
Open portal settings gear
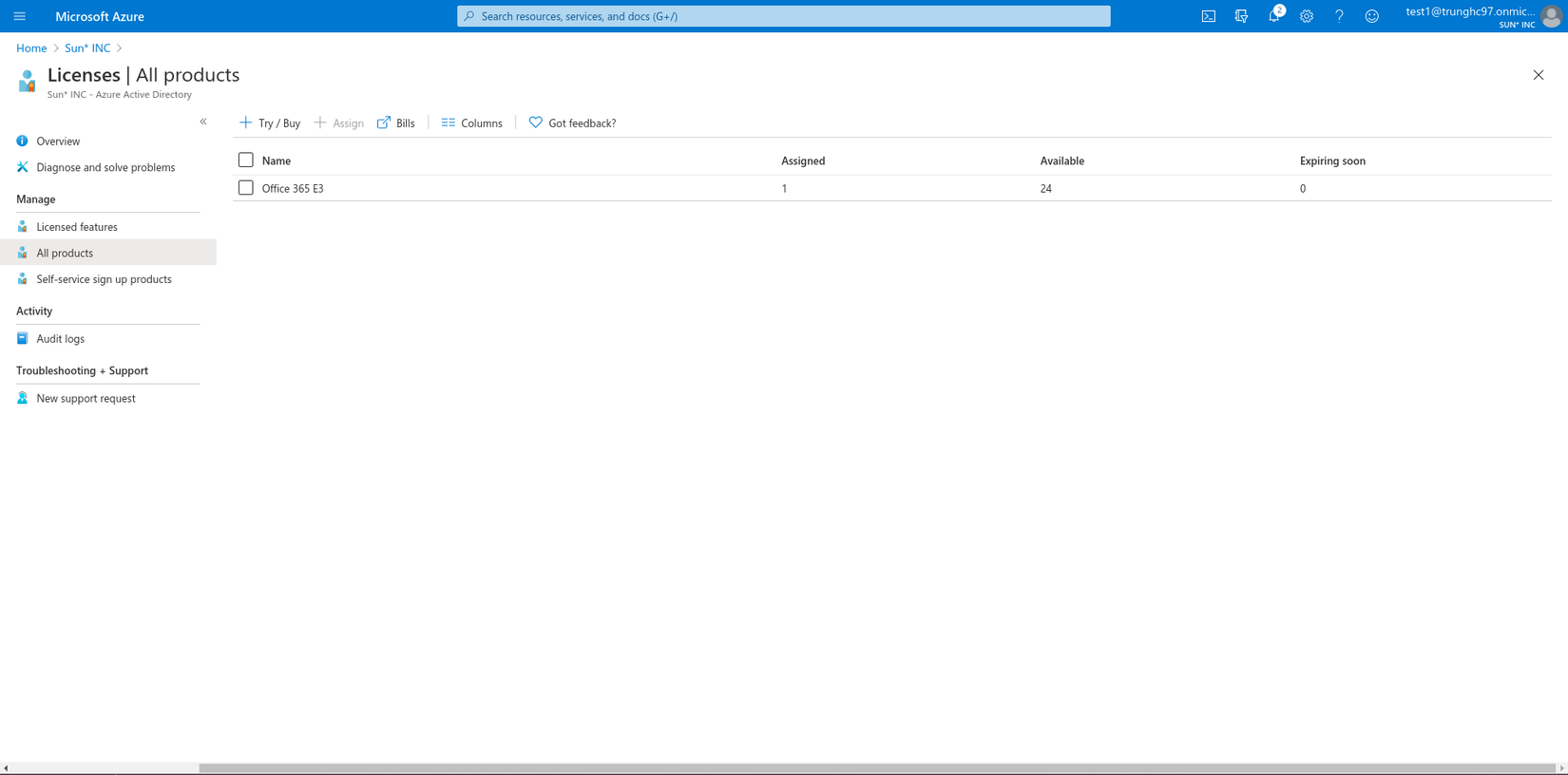coord(1307,16)
